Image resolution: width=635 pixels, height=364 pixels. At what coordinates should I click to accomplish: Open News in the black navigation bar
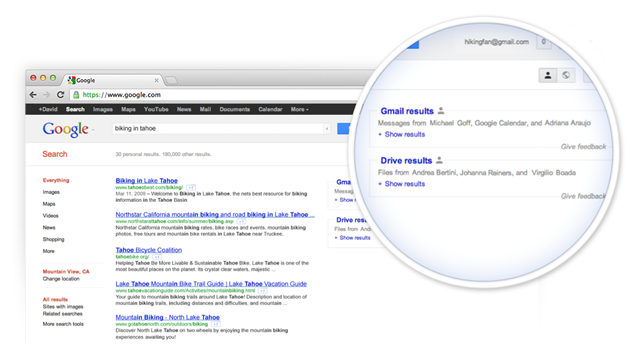click(184, 109)
